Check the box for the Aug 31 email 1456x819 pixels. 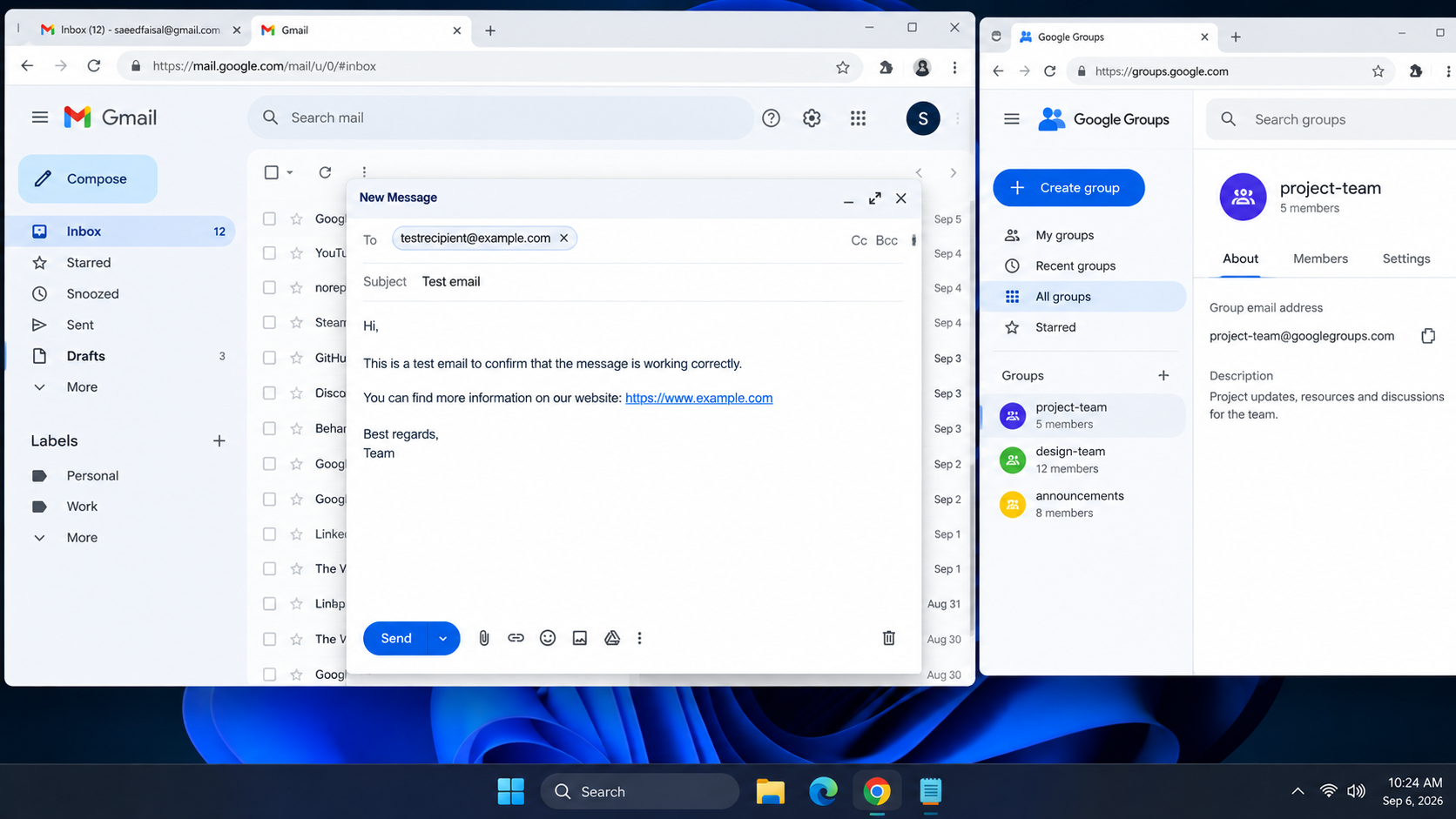click(270, 603)
